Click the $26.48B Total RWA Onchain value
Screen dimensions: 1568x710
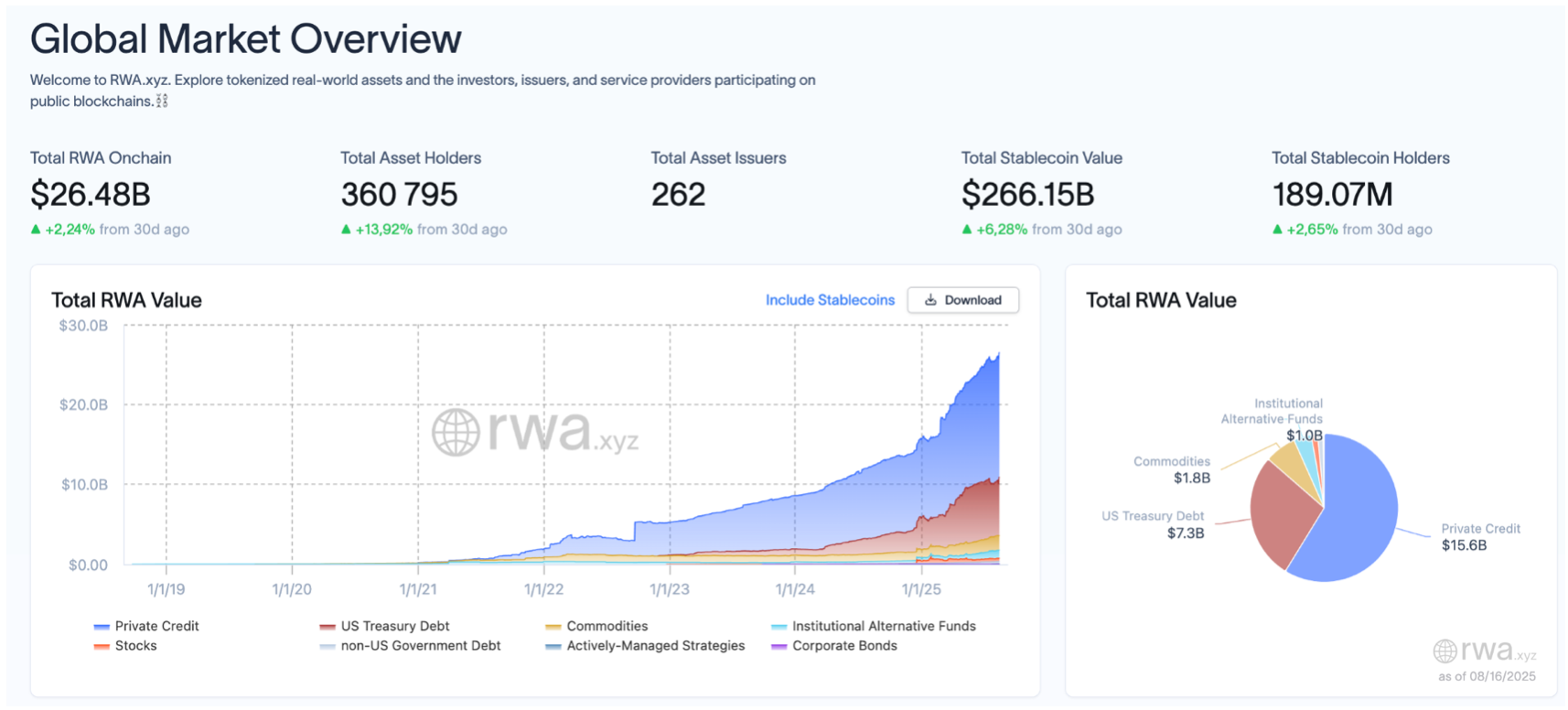tap(90, 194)
